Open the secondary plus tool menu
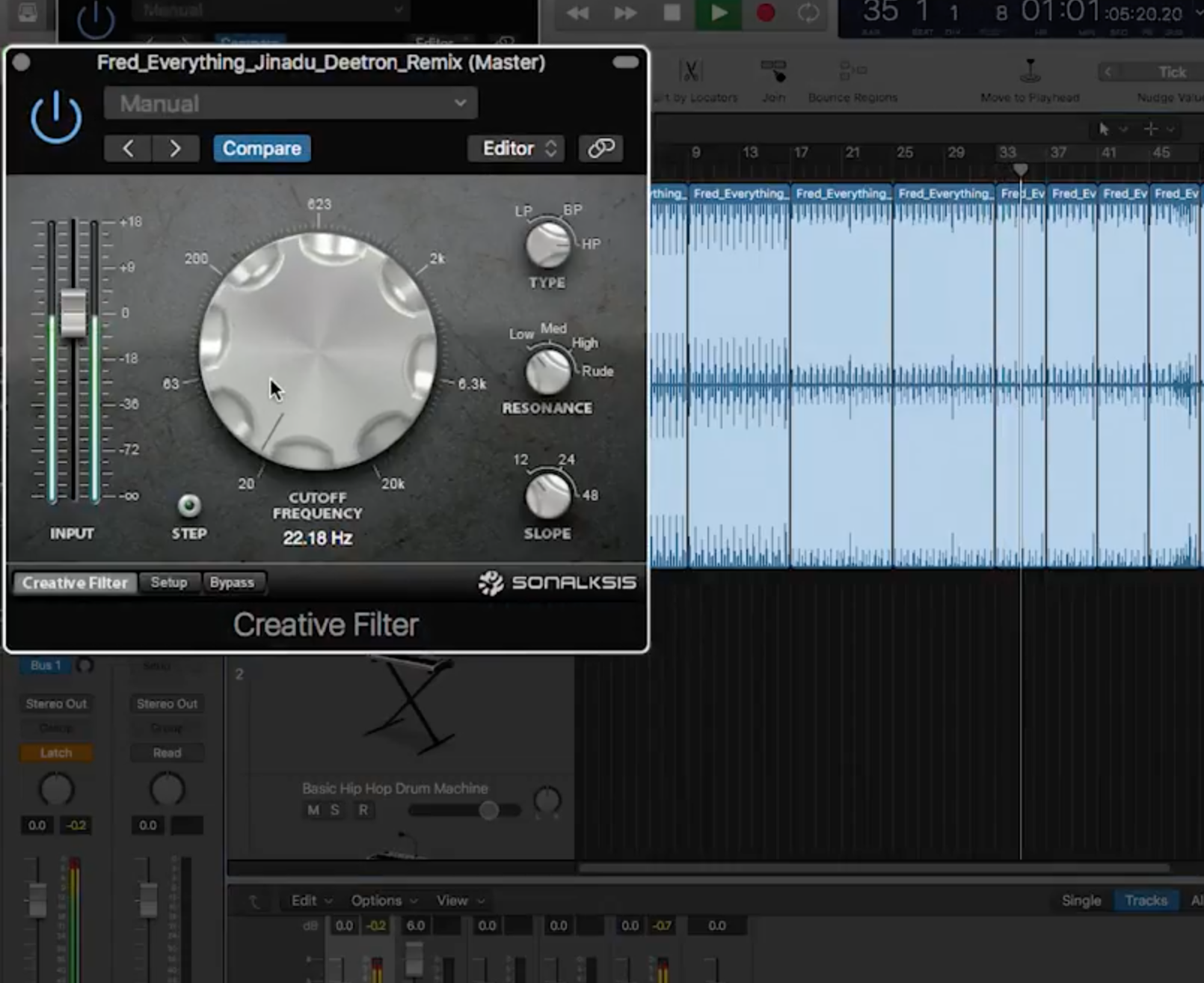The width and height of the screenshot is (1204, 983). point(1158,129)
